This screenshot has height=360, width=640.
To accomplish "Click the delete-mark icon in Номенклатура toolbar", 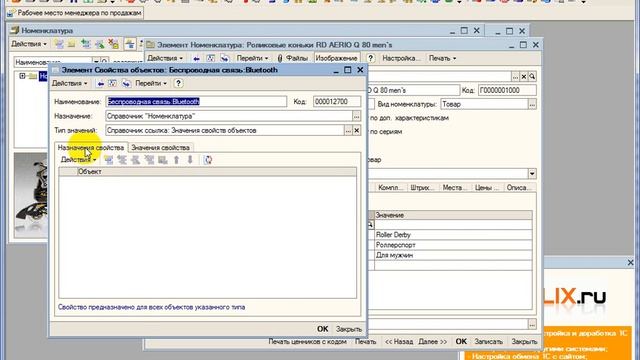I will click(x=113, y=44).
